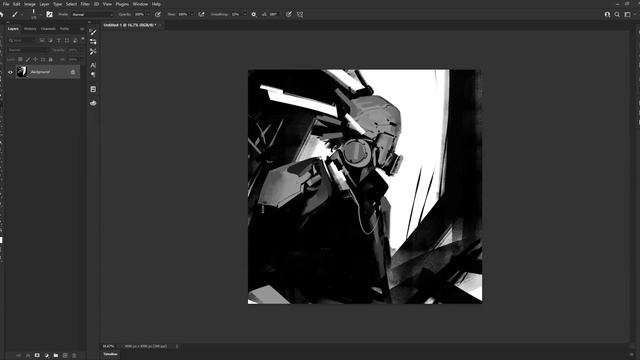Open the Layers panel flyout menu
The image size is (640, 360).
[82, 29]
